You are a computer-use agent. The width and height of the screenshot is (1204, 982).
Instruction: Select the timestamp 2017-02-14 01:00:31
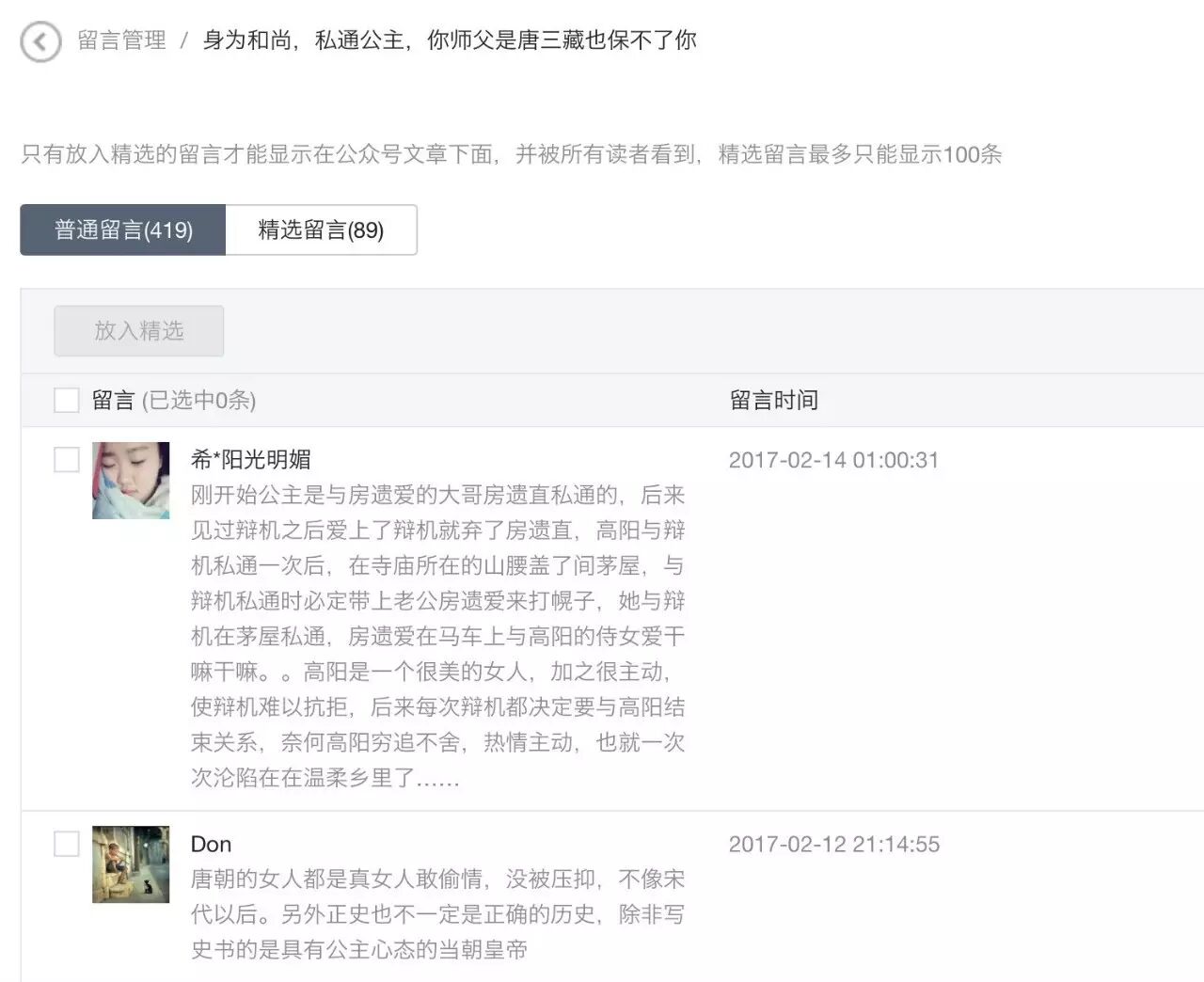834,460
